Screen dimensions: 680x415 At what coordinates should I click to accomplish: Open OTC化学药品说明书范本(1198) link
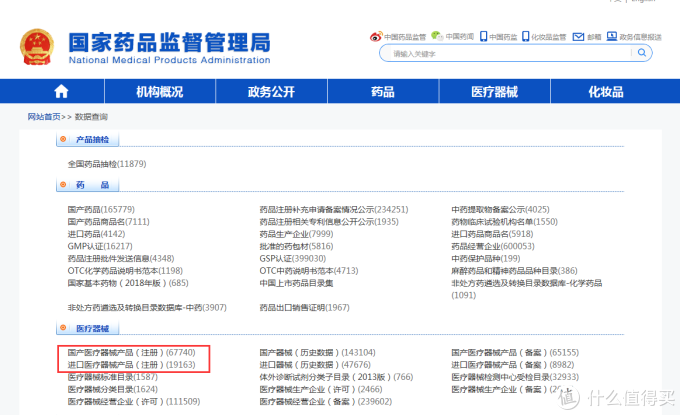tap(125, 271)
